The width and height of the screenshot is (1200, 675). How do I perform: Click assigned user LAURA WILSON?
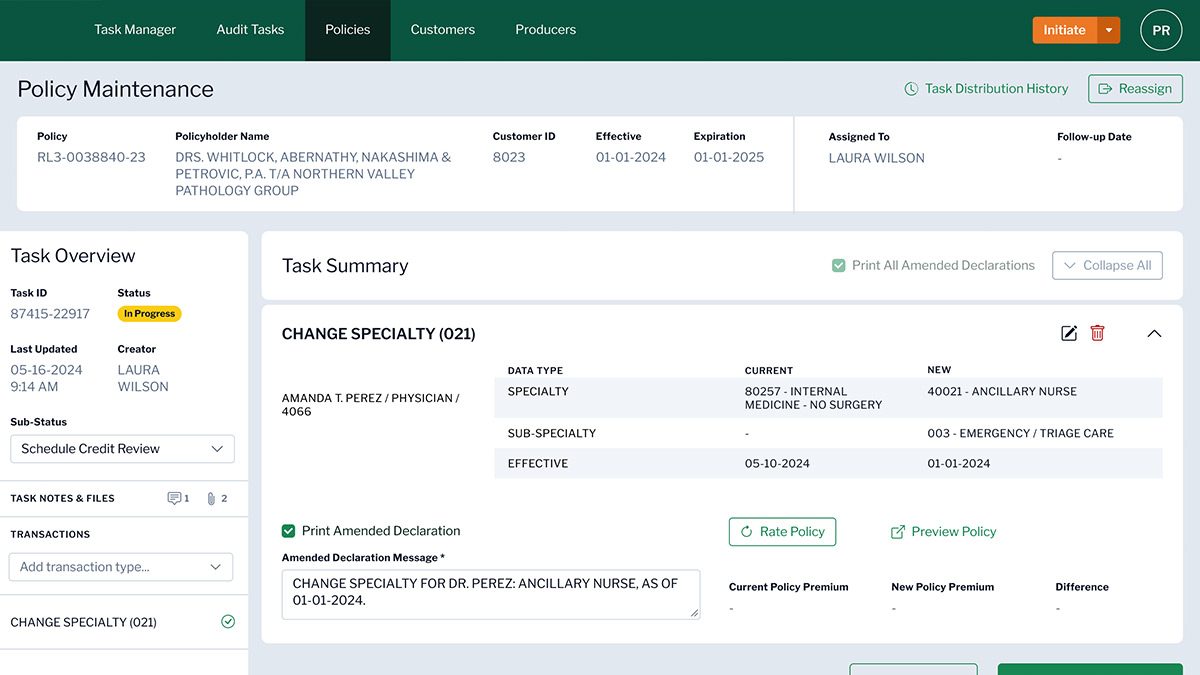tap(877, 158)
